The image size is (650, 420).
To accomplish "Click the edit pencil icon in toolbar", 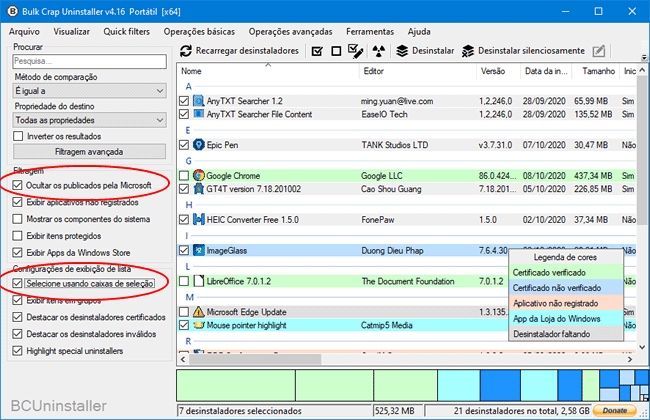I will click(x=598, y=51).
